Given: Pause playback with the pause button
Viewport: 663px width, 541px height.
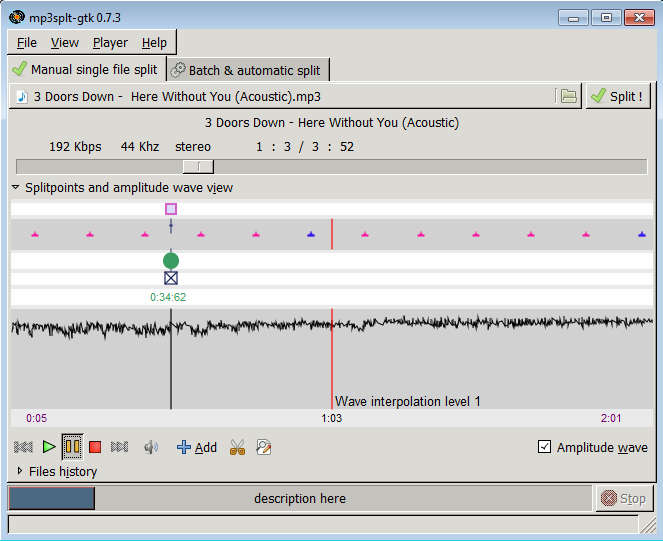Looking at the screenshot, I should [72, 447].
